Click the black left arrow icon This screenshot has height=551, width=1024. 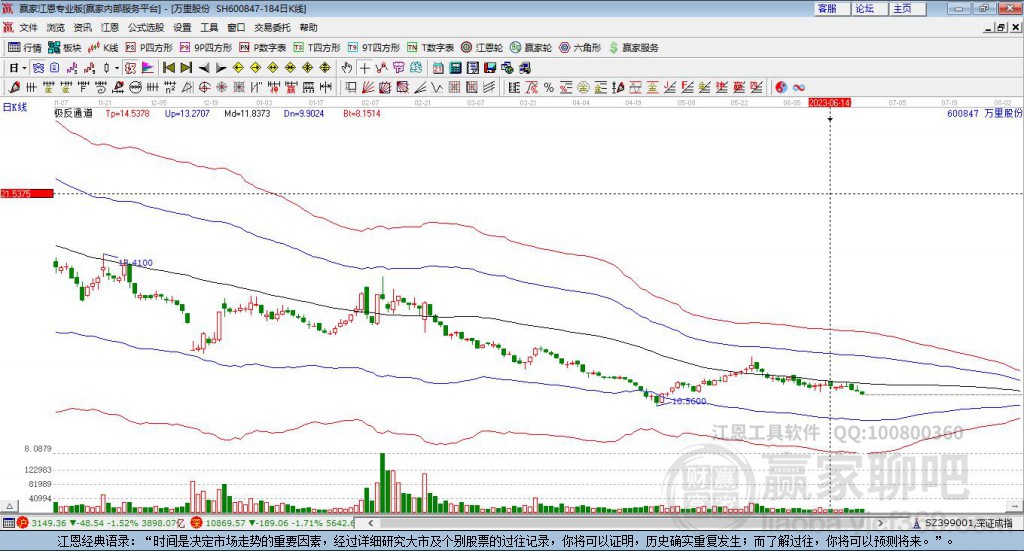click(204, 68)
